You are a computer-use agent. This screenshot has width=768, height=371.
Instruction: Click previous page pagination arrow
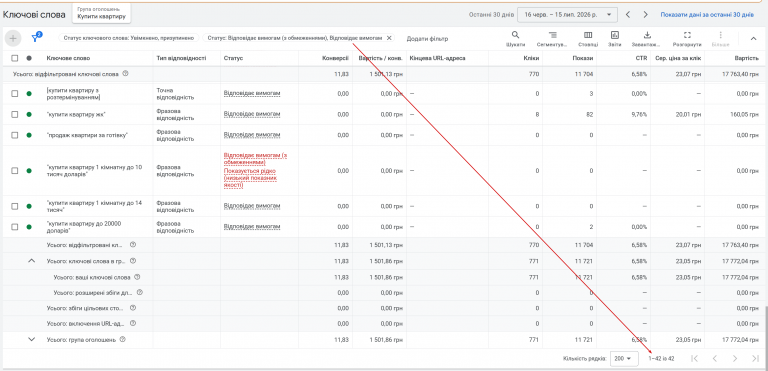(x=714, y=358)
